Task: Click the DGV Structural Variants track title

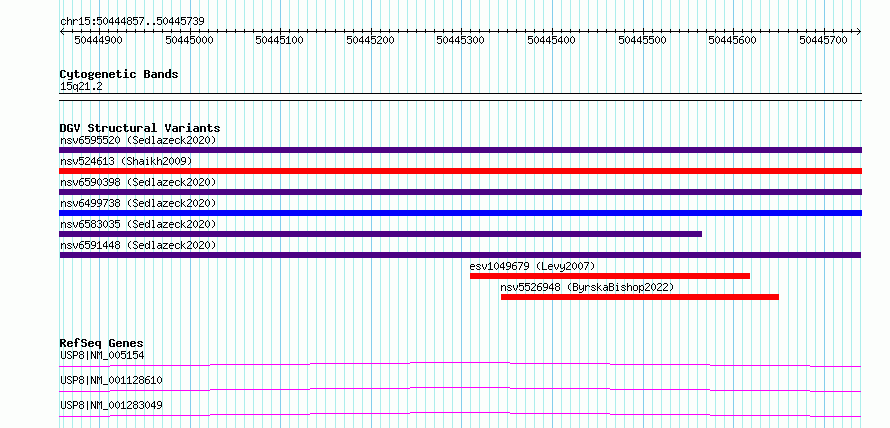Action: coord(140,128)
